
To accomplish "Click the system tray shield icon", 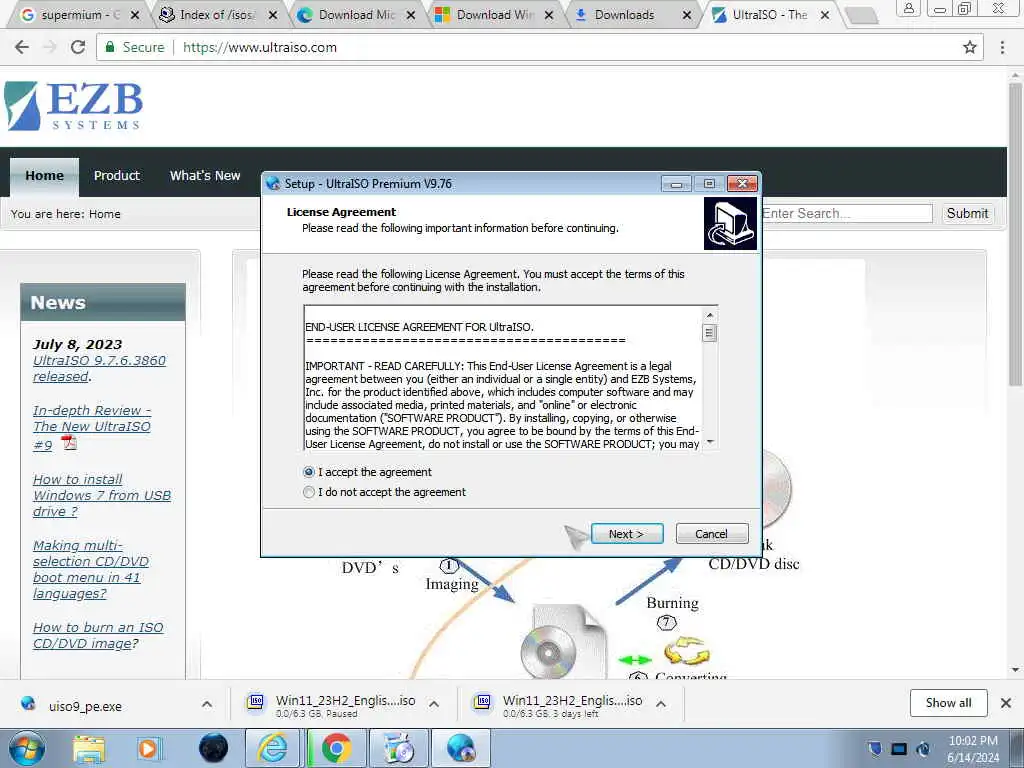I will click(875, 748).
